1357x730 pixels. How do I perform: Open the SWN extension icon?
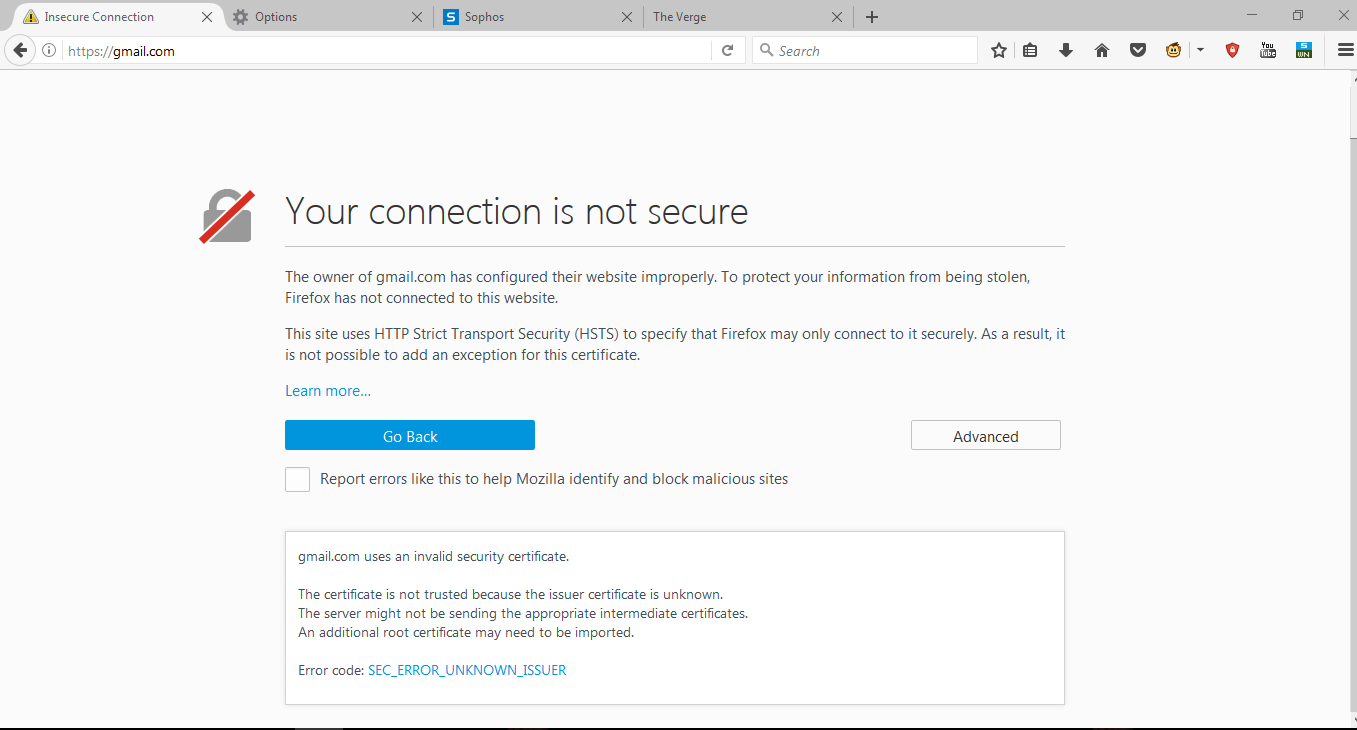1303,51
